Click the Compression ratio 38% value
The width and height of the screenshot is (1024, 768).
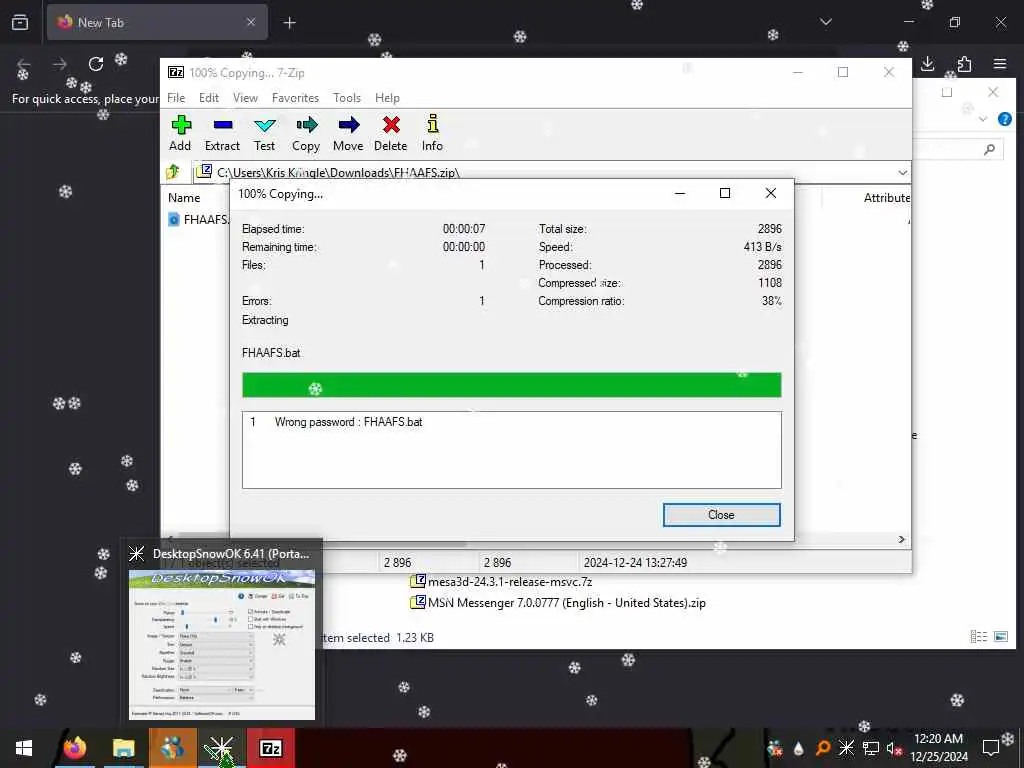coord(771,301)
